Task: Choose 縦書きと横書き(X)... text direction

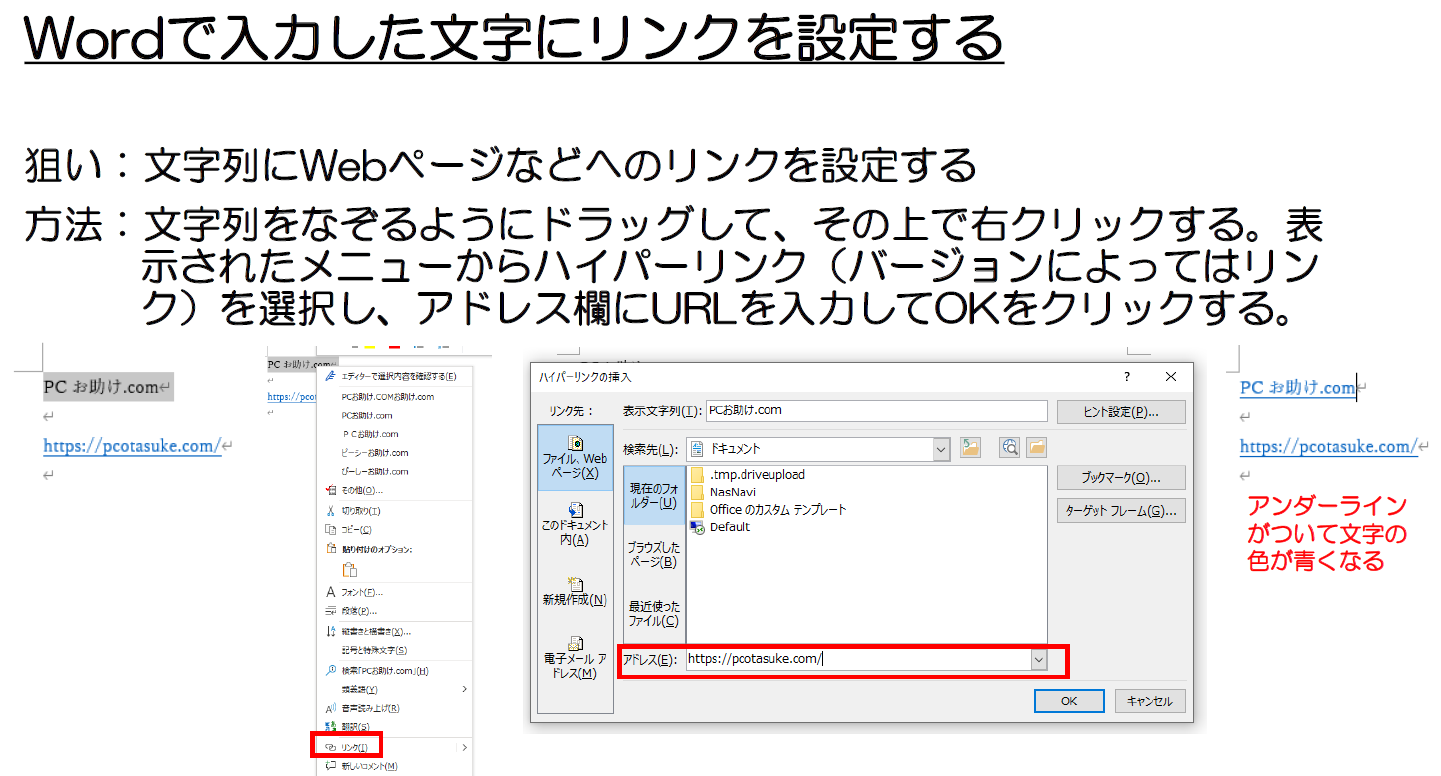Action: coord(376,631)
